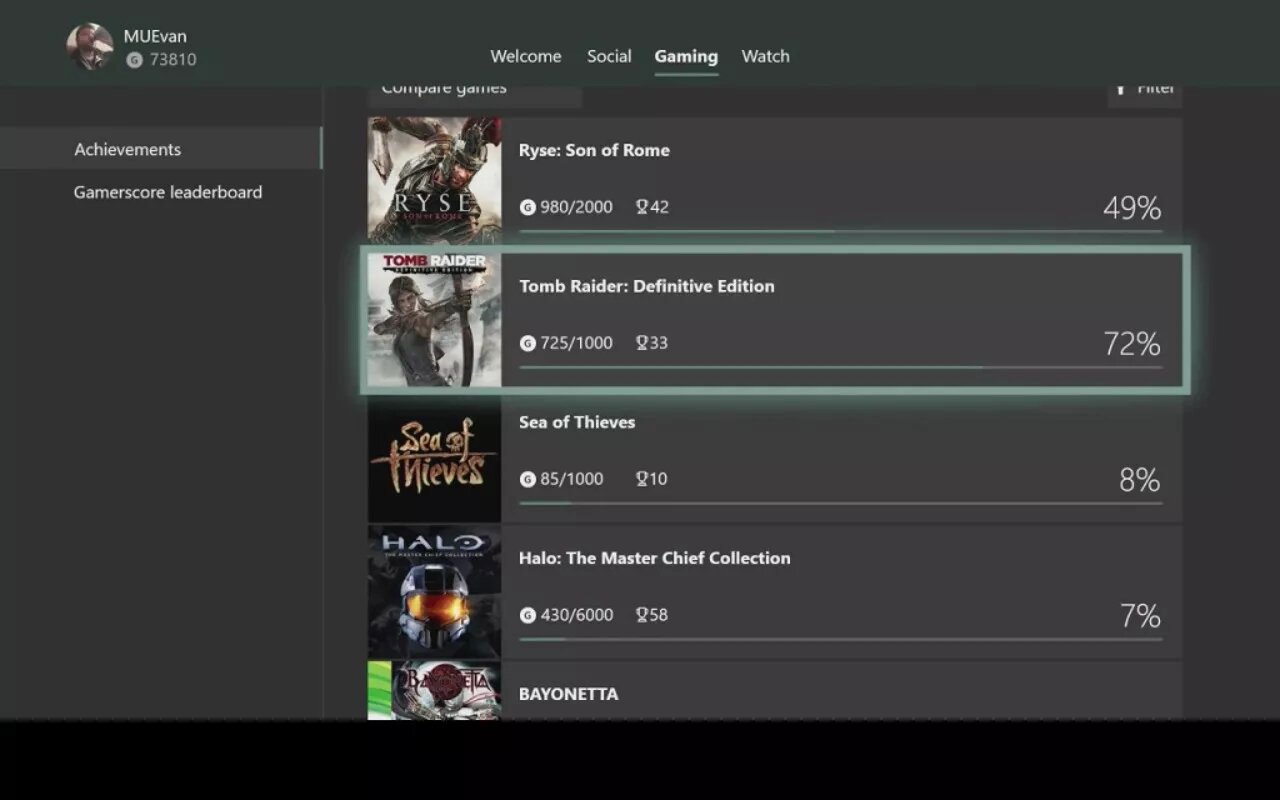
Task: Click the gamerscore G icon beside 73810
Action: [135, 60]
